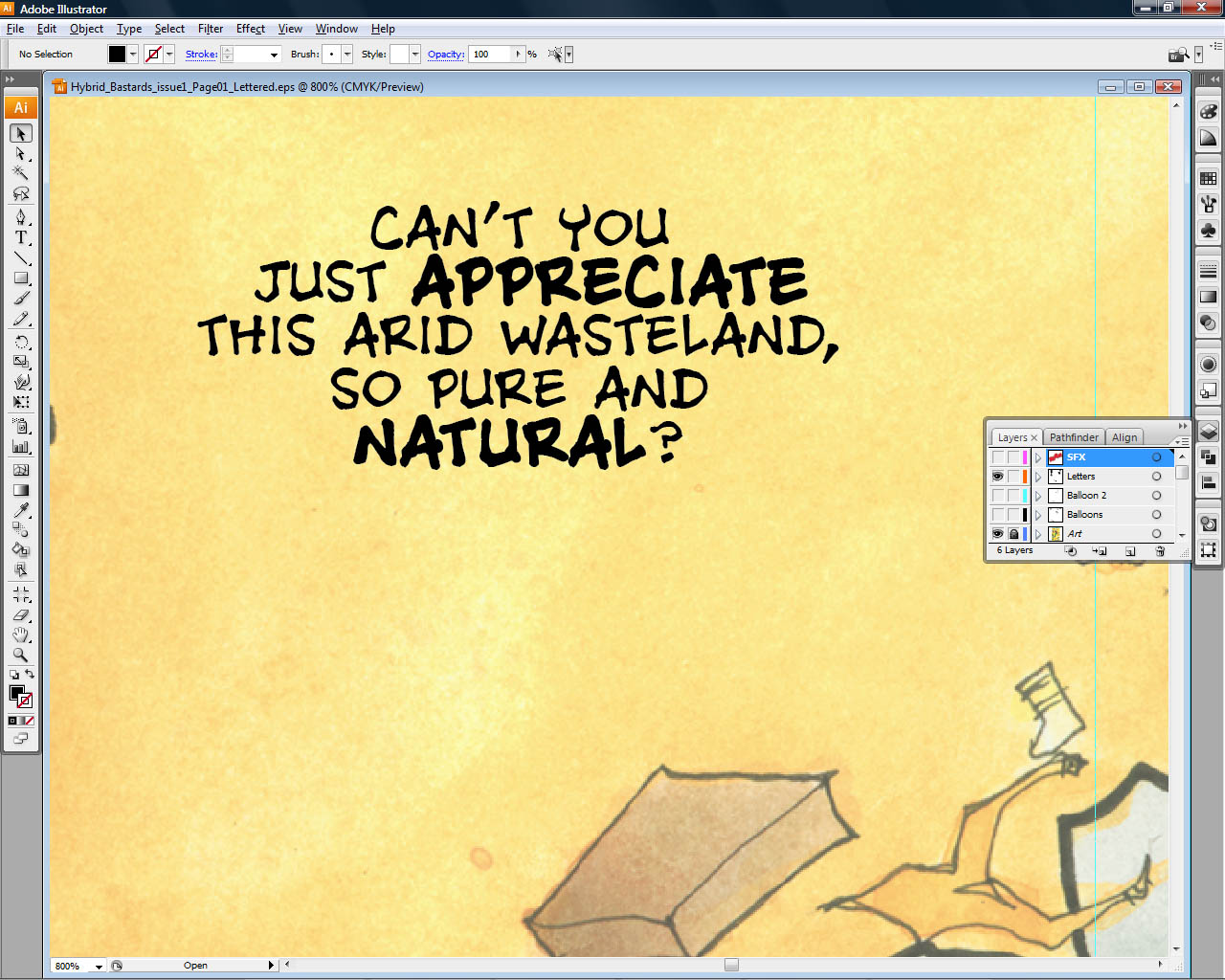
Task: Choose the Rectangle tool
Action: pos(21,278)
